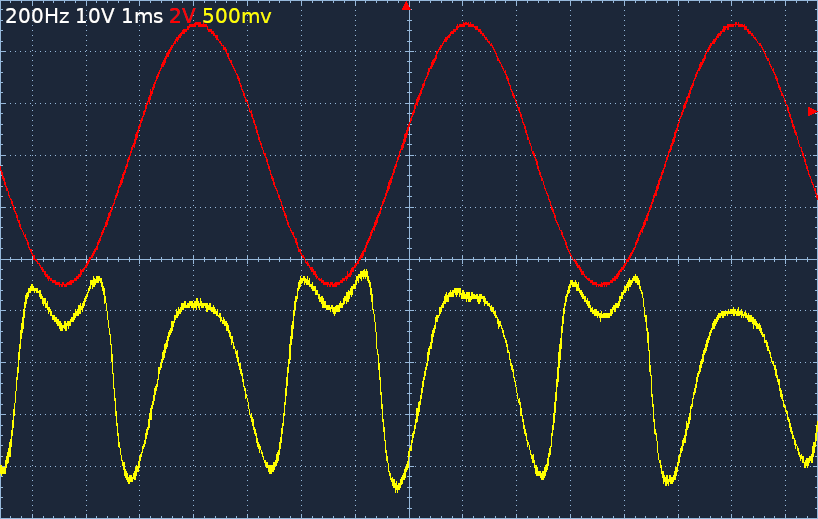The image size is (818, 519).
Task: Click the 1ms timebase readout
Action: click(x=142, y=17)
